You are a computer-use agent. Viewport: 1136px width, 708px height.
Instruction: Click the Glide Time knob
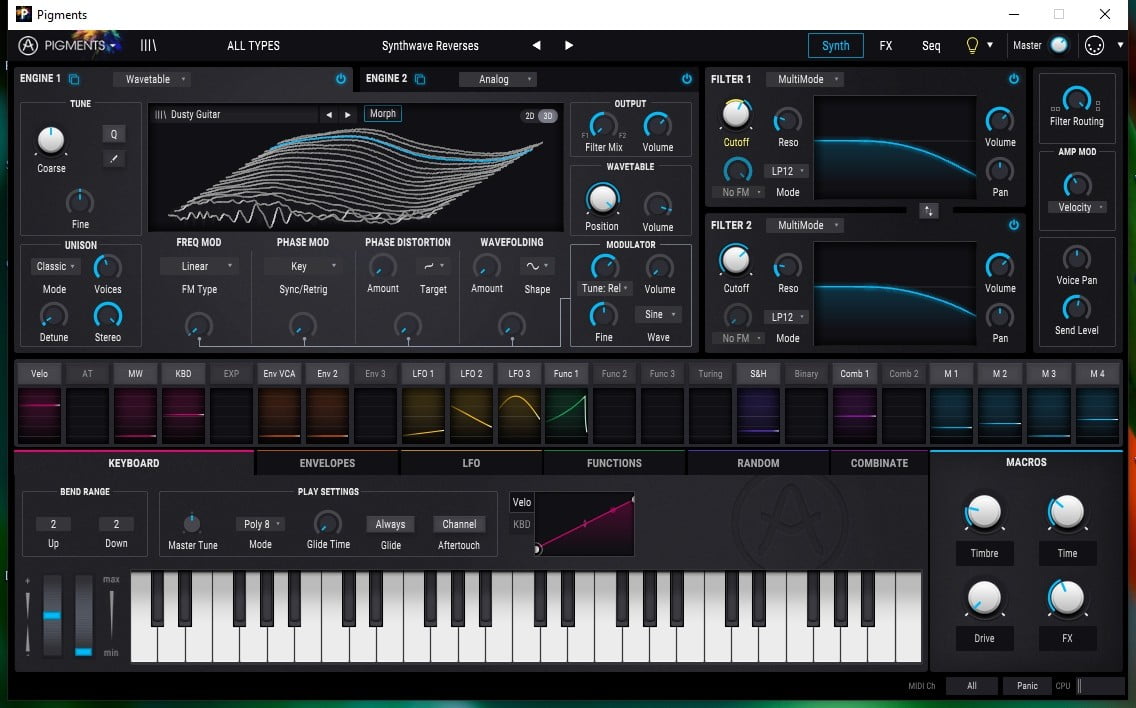(x=327, y=523)
